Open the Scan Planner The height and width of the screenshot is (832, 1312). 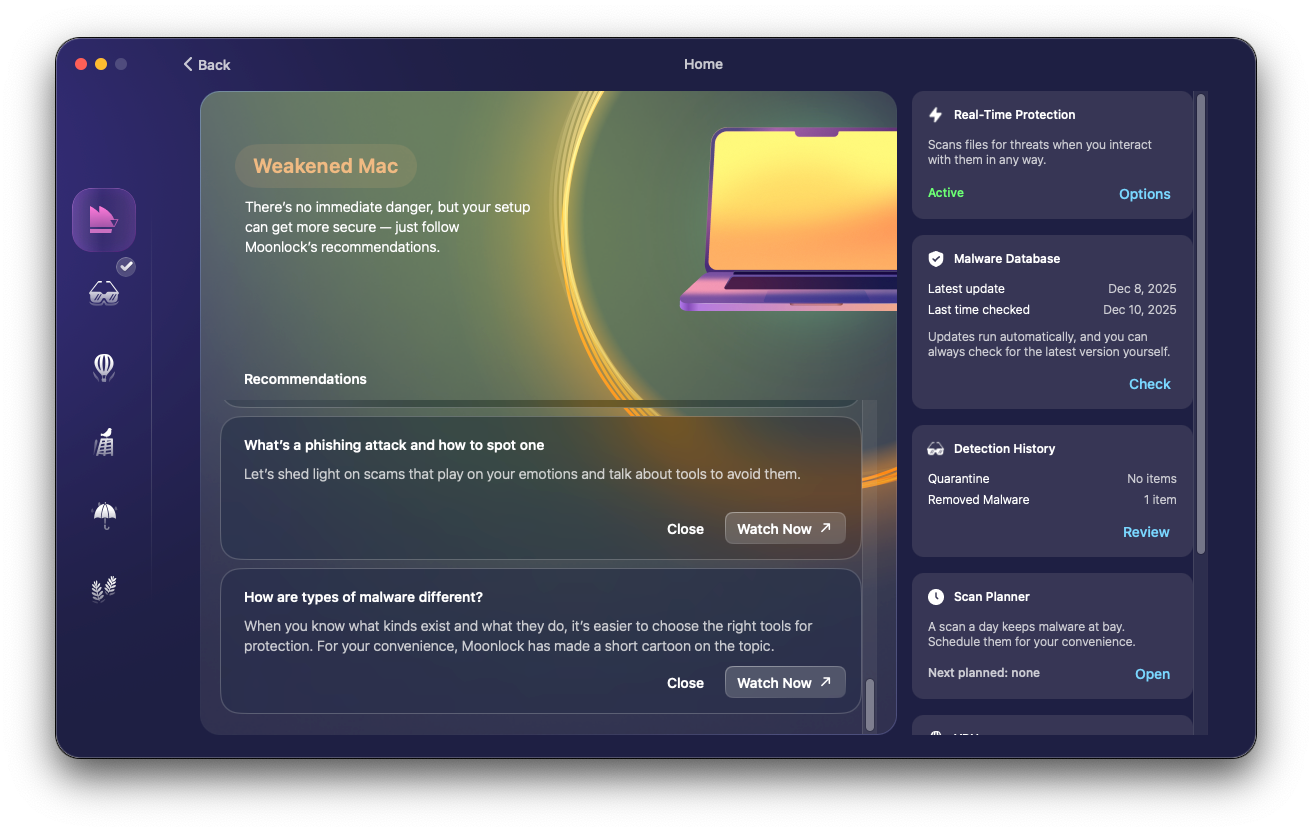coord(1152,674)
